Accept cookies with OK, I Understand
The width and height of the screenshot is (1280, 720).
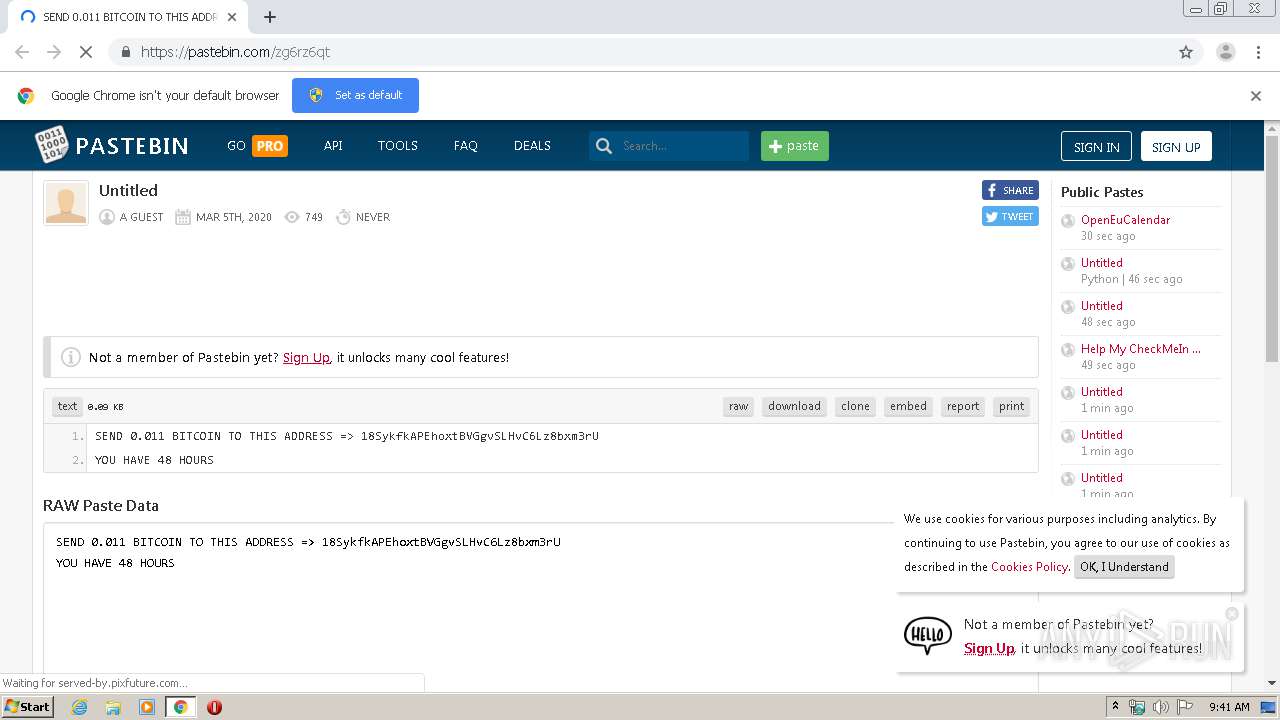(1124, 567)
